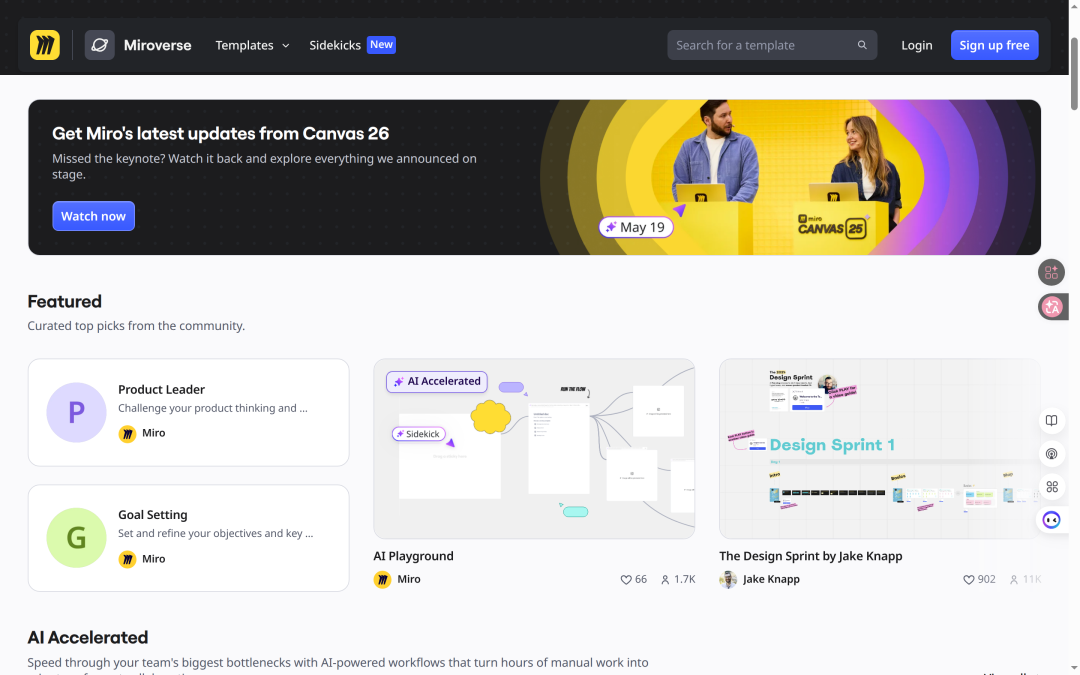
Task: Click the page vertical scrollbar thumb
Action: click(1074, 73)
